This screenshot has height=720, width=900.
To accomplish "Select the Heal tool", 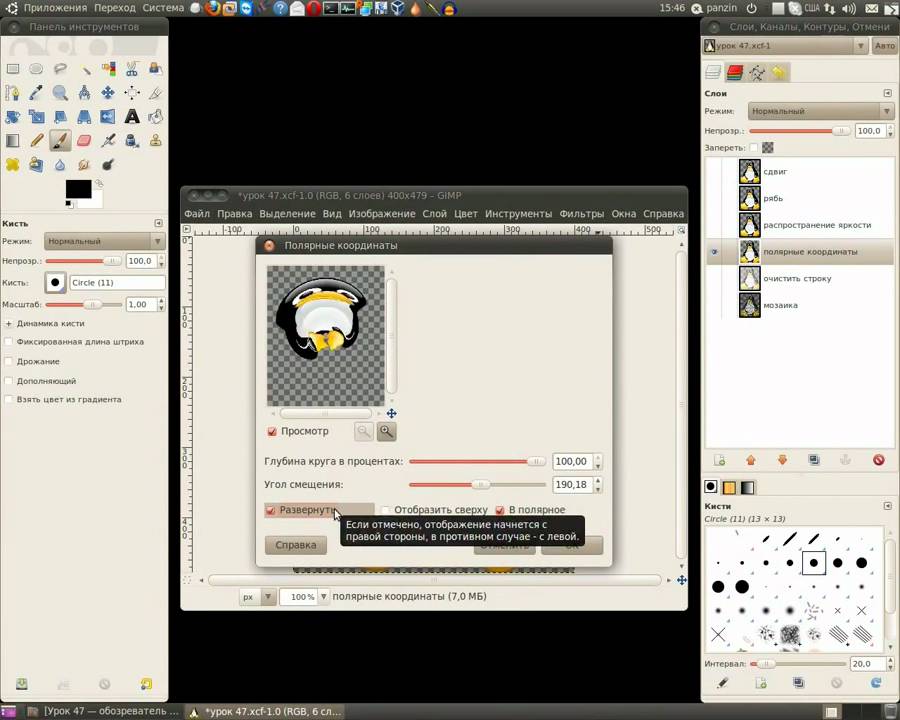I will pyautogui.click(x=13, y=165).
